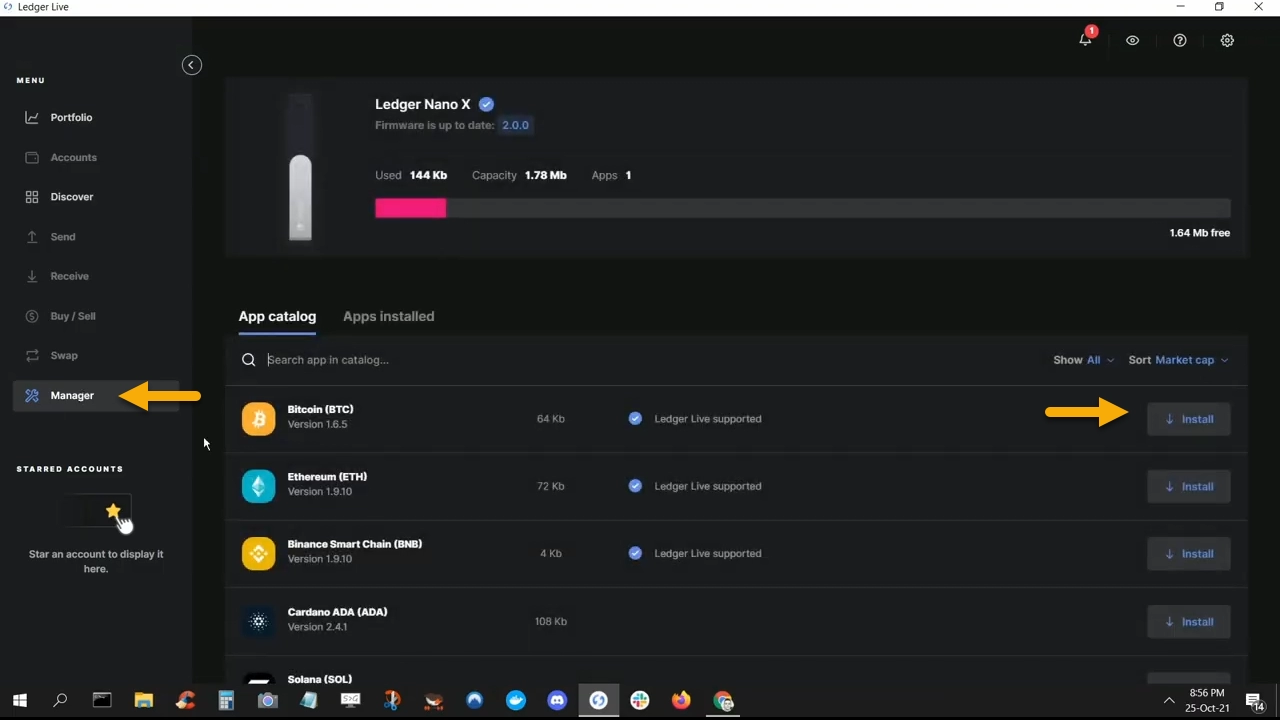Open the Windows Start menu
1280x720 pixels.
[x=19, y=700]
